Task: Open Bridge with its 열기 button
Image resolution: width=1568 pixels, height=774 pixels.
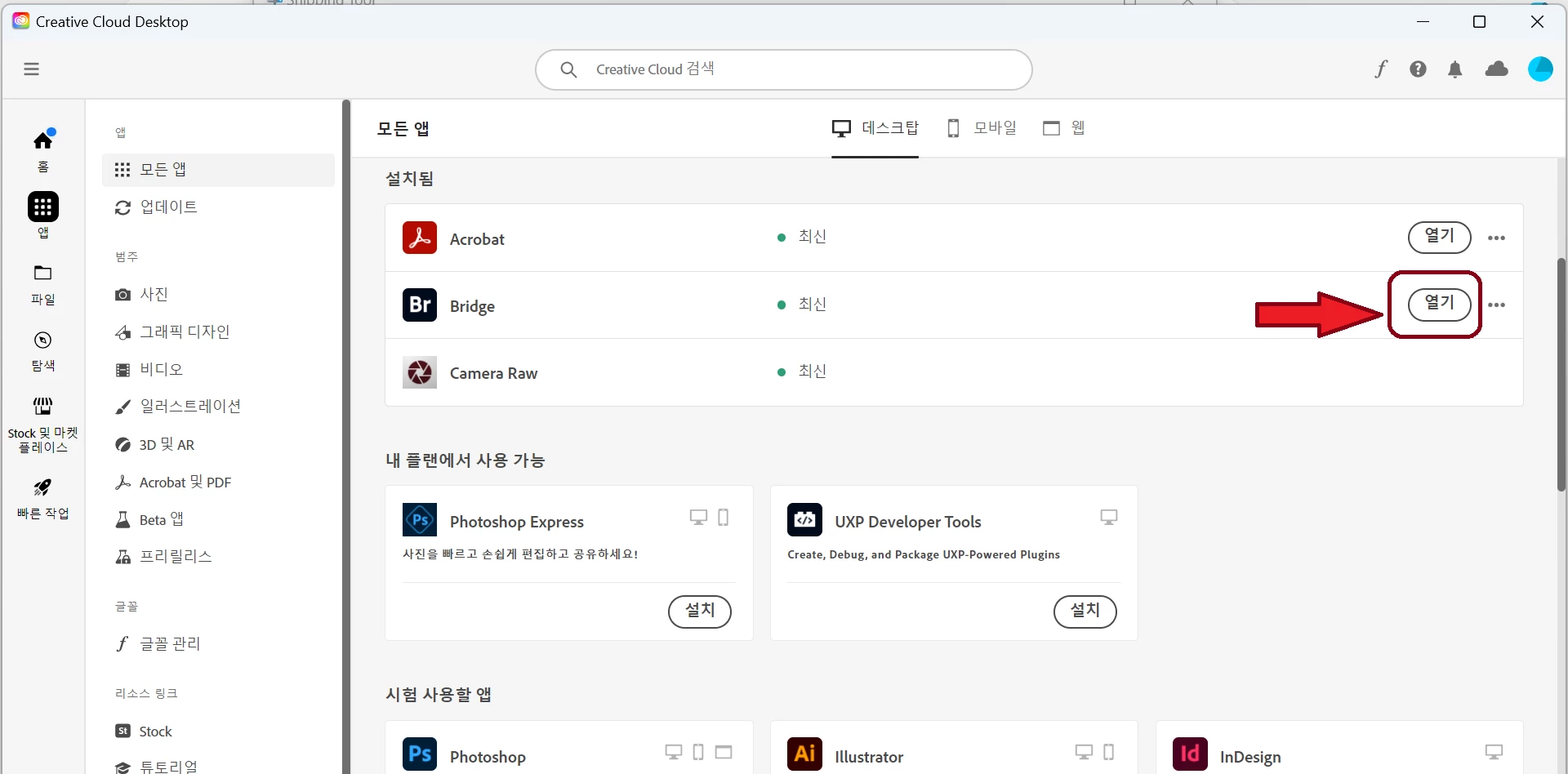Action: (1439, 305)
